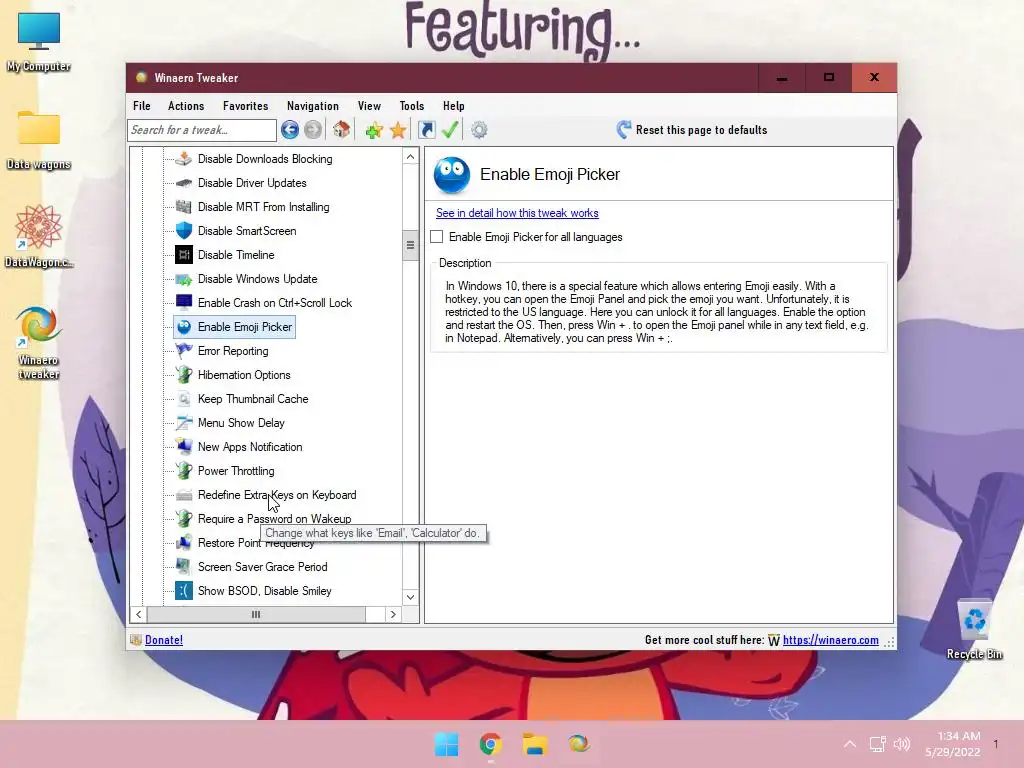Image resolution: width=1024 pixels, height=768 pixels.
Task: Open the Tools menu
Action: coord(412,106)
